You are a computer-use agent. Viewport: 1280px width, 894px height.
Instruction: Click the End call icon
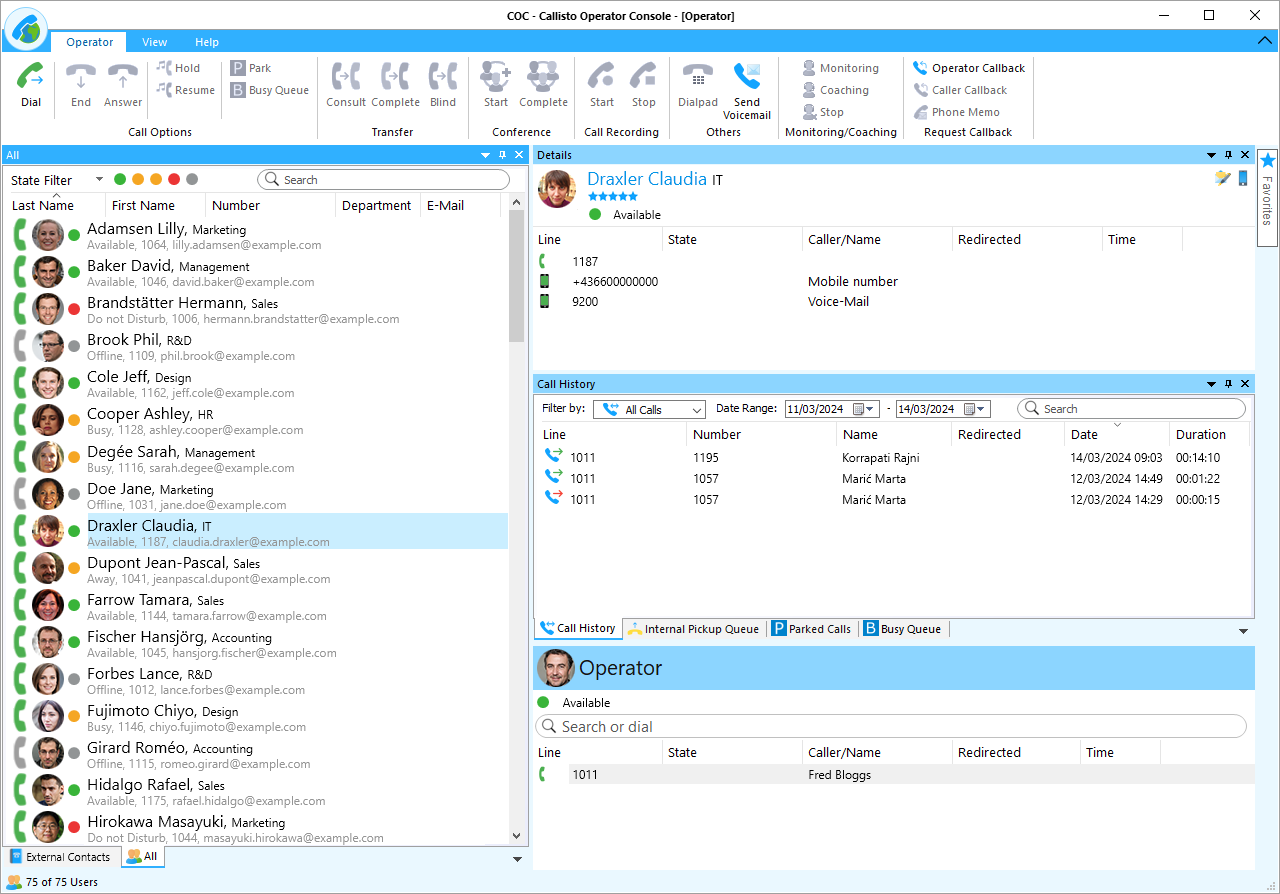pyautogui.click(x=81, y=76)
